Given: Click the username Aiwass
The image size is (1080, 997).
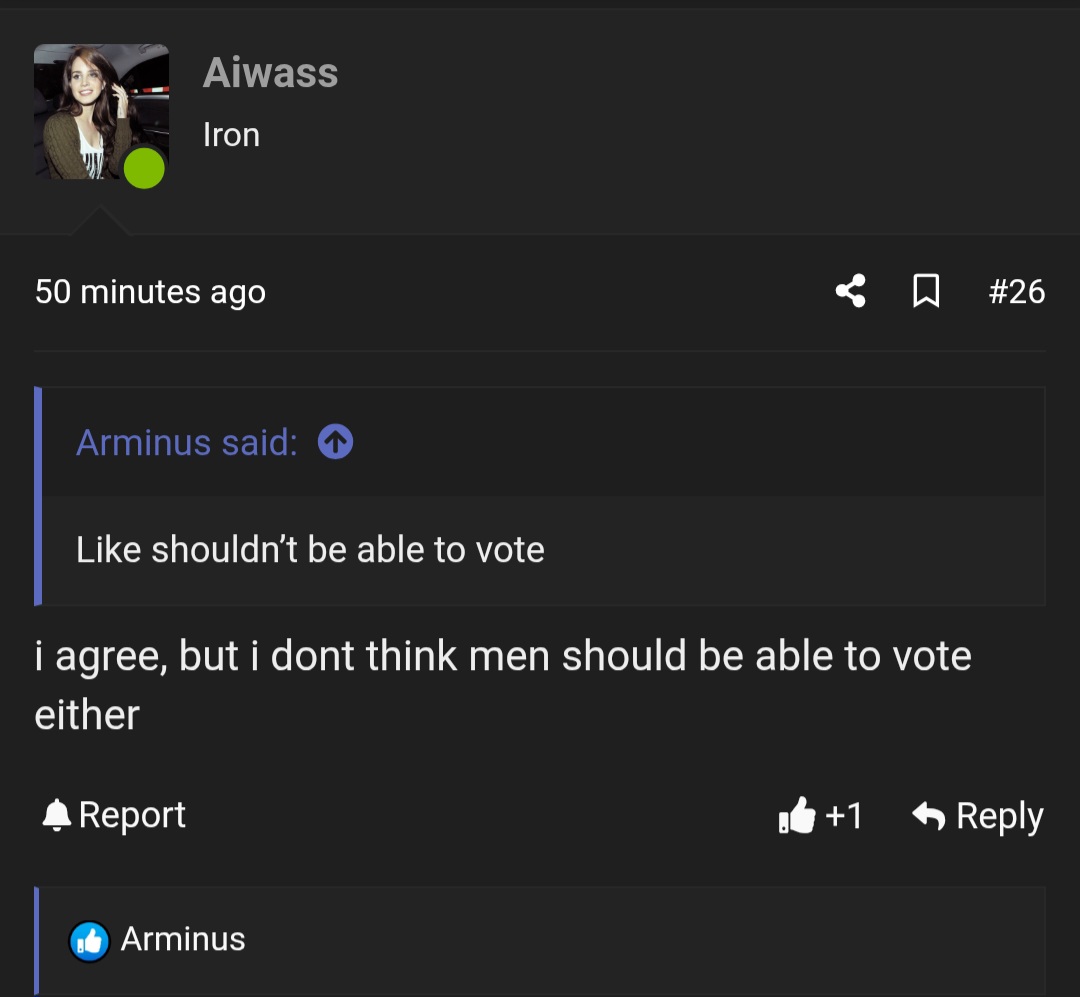Looking at the screenshot, I should 270,72.
